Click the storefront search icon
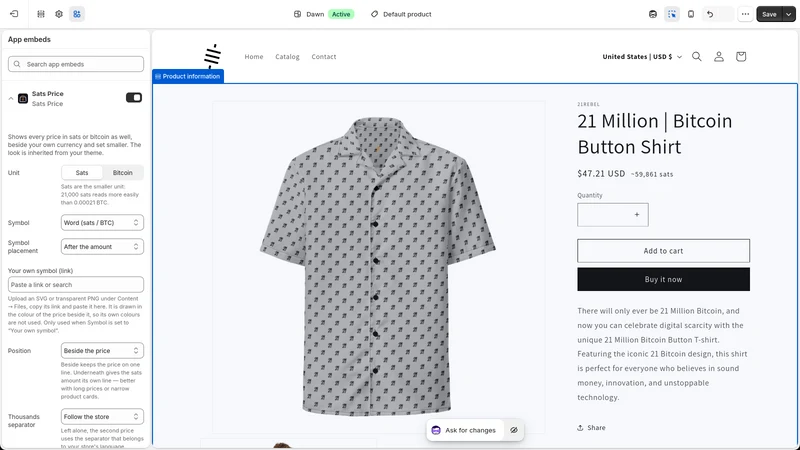 [x=696, y=57]
